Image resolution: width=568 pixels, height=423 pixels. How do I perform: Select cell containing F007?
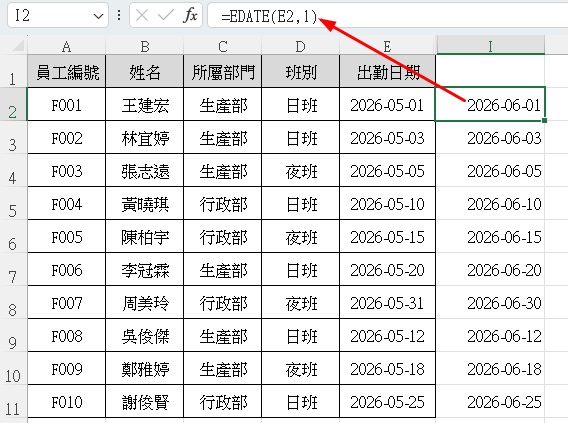pyautogui.click(x=67, y=302)
